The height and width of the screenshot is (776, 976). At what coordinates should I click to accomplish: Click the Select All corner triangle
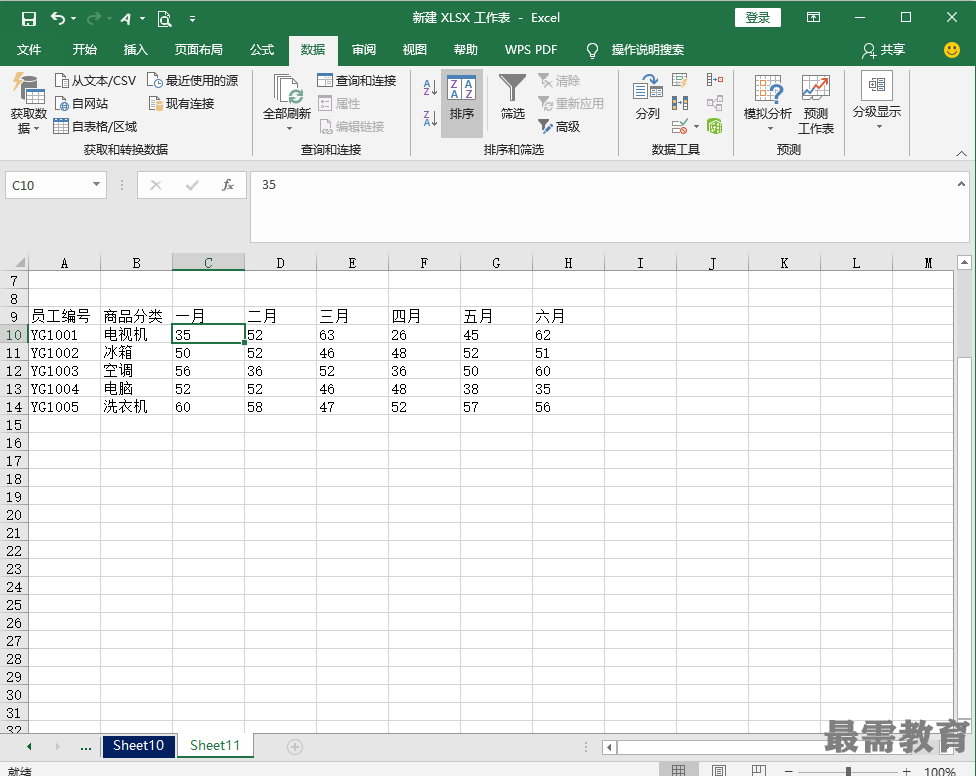[19, 263]
